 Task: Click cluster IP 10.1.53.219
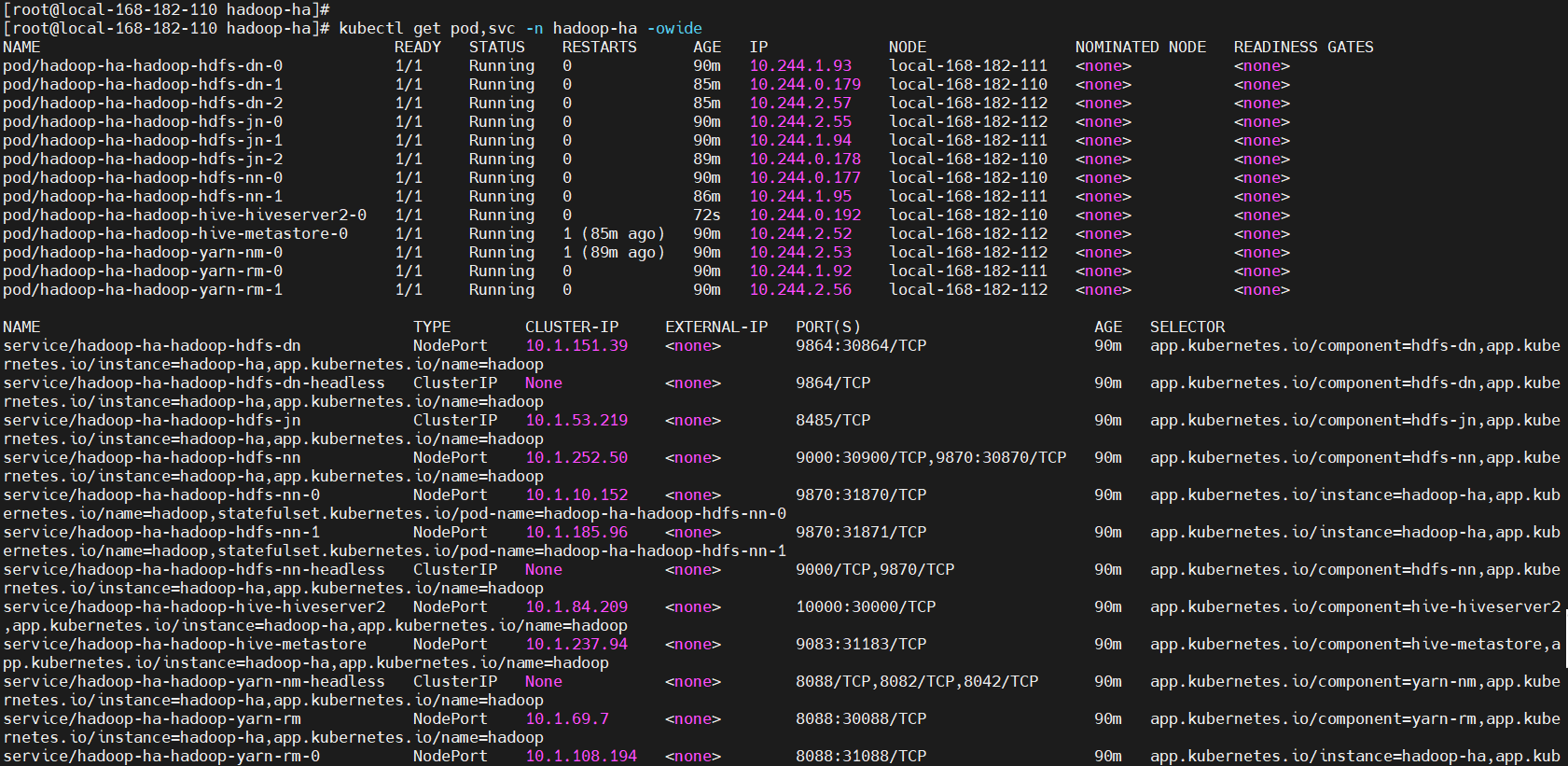tap(576, 421)
